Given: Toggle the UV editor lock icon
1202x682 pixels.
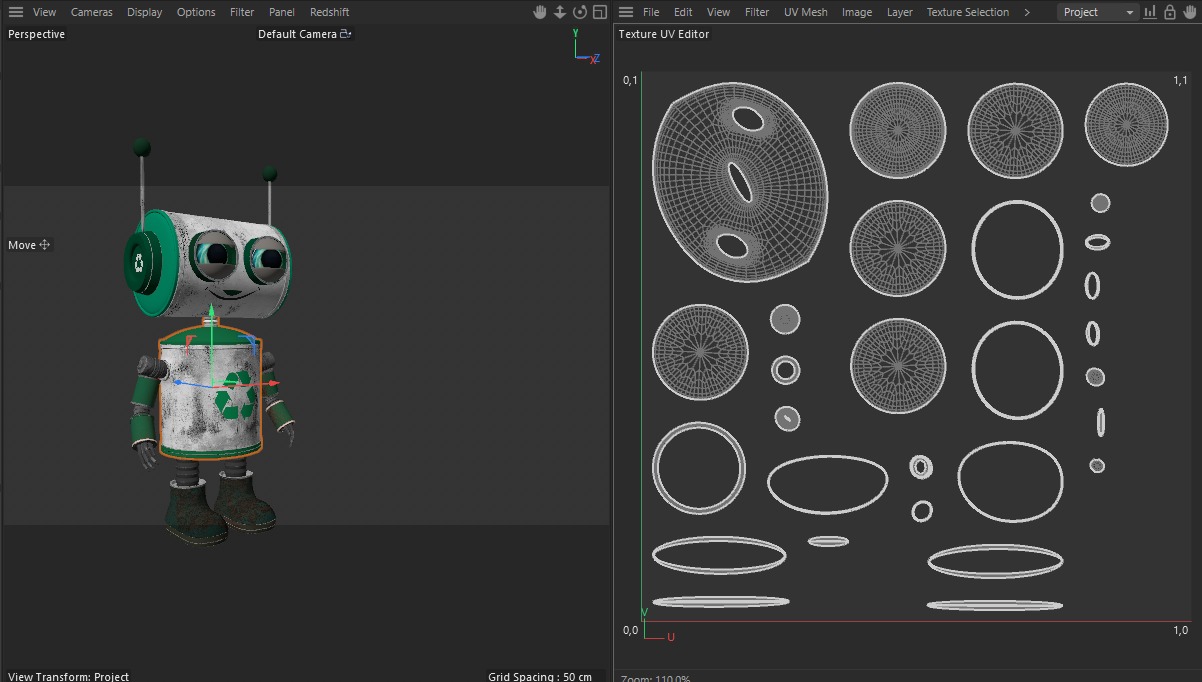Looking at the screenshot, I should click(1169, 12).
